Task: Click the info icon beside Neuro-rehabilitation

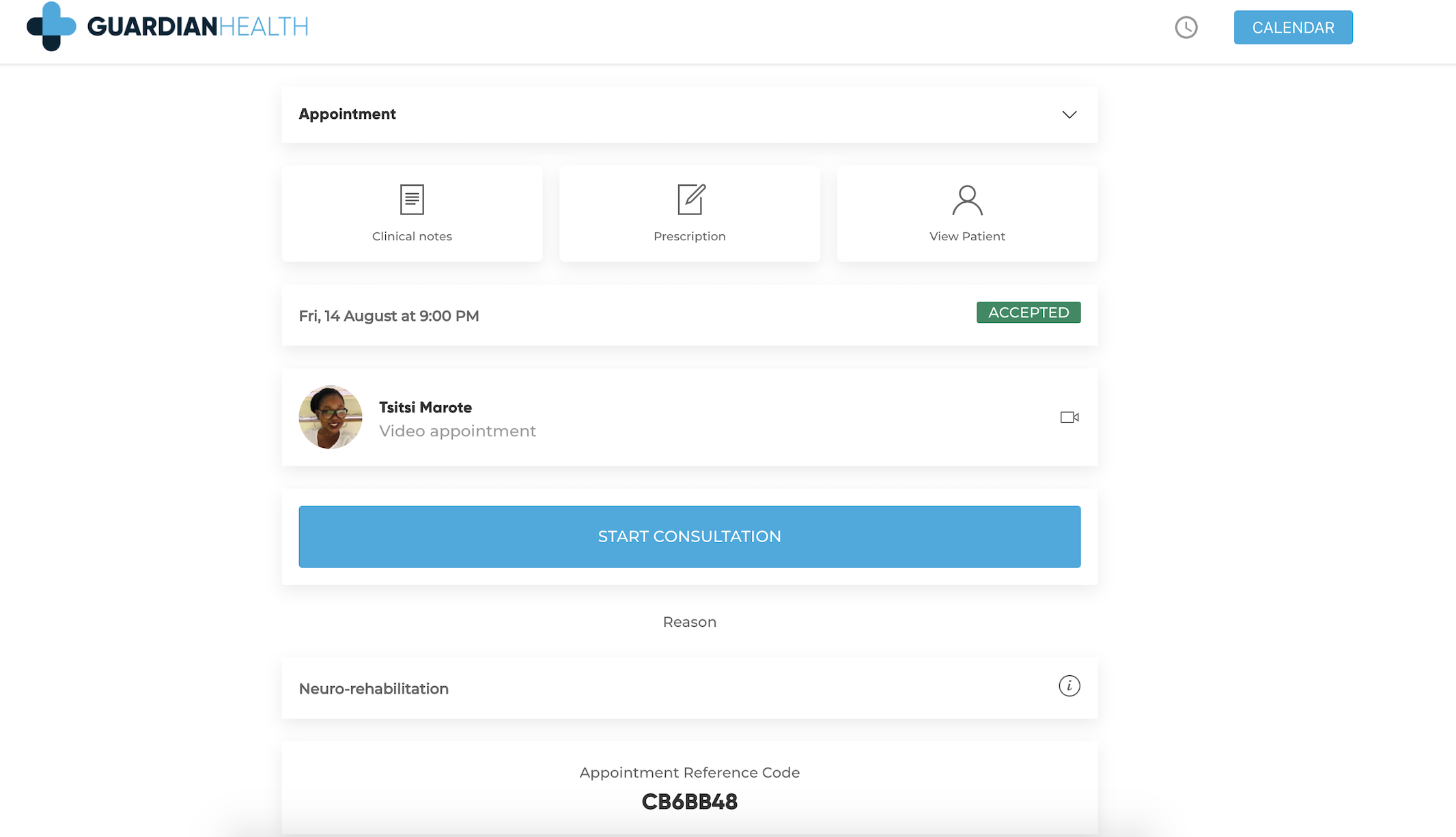Action: (1069, 685)
